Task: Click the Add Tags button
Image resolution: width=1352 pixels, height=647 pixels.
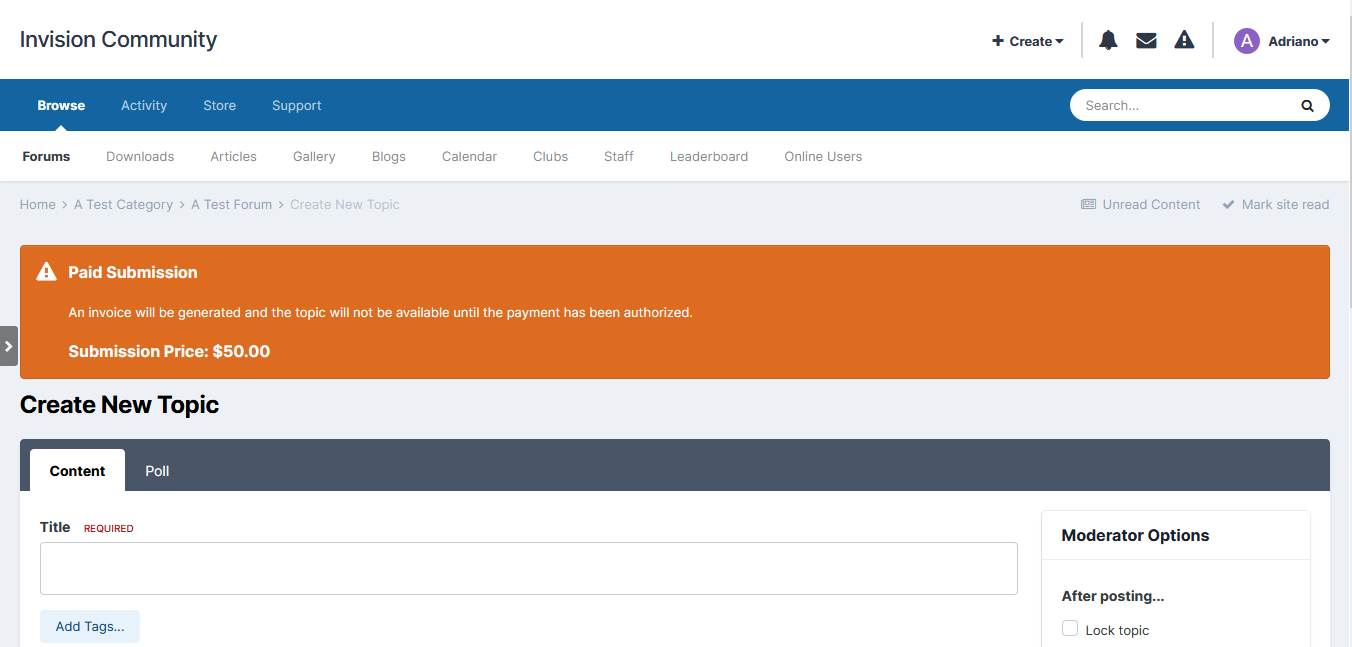Action: point(90,626)
